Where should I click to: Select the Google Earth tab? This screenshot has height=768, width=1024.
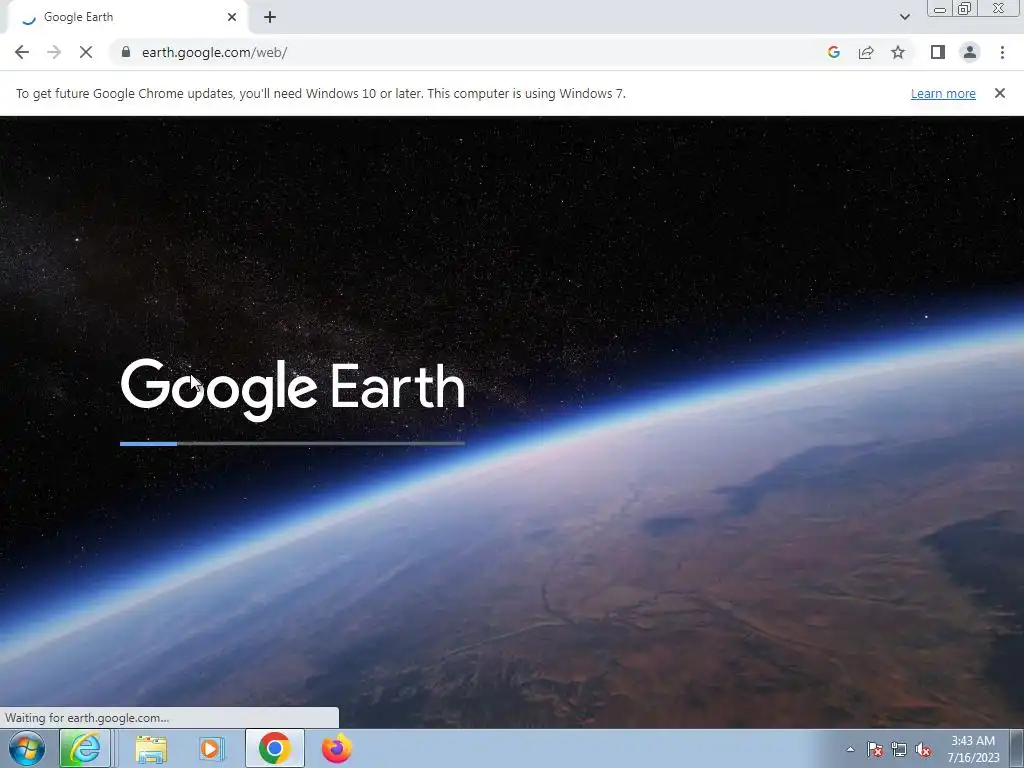click(127, 17)
